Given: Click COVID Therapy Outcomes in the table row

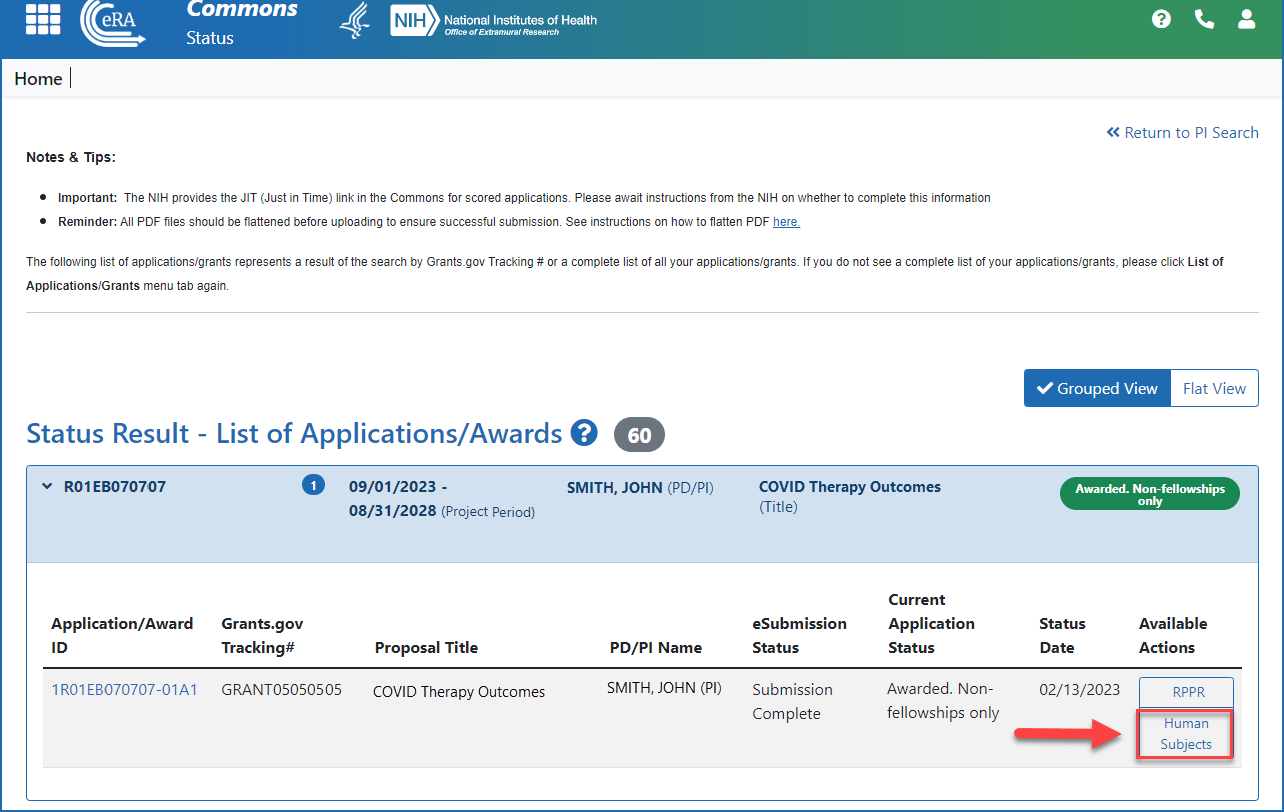Looking at the screenshot, I should click(459, 691).
